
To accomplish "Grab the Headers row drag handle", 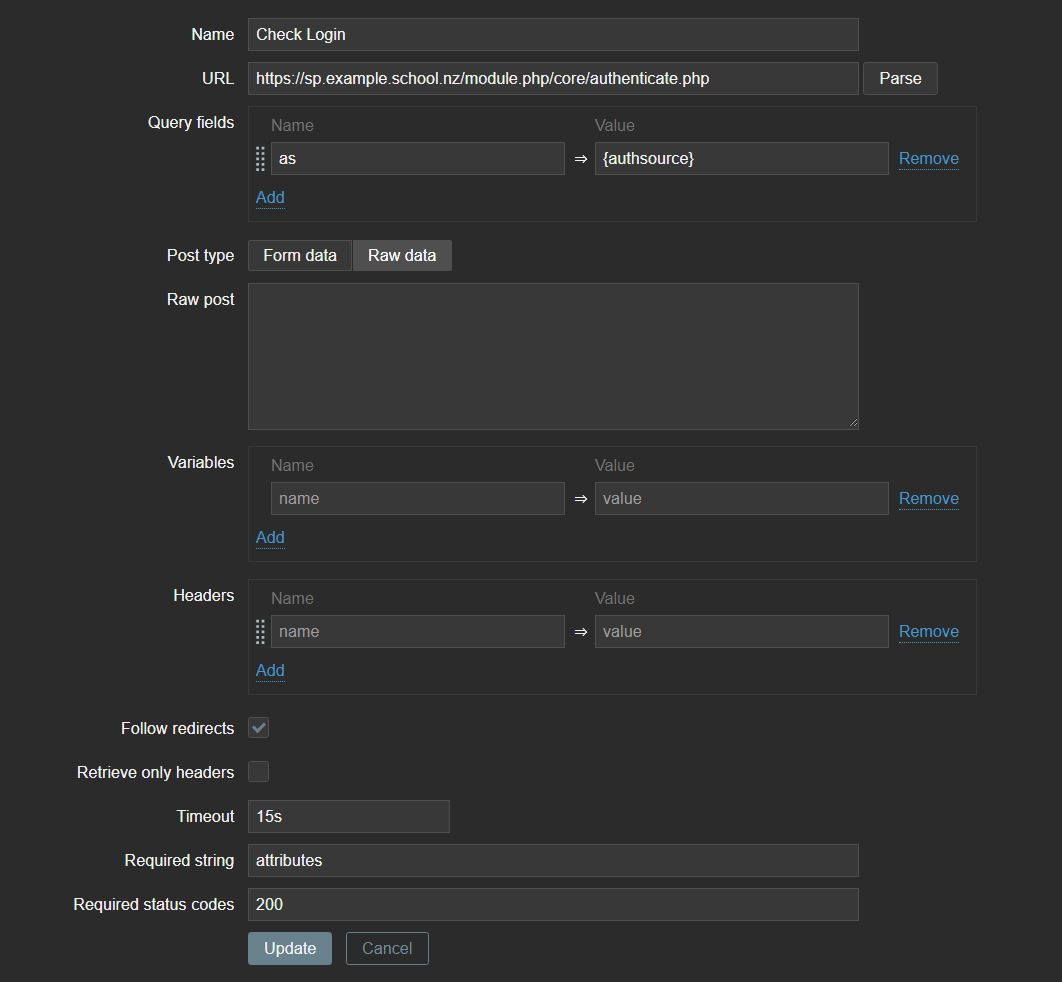I will [x=260, y=632].
